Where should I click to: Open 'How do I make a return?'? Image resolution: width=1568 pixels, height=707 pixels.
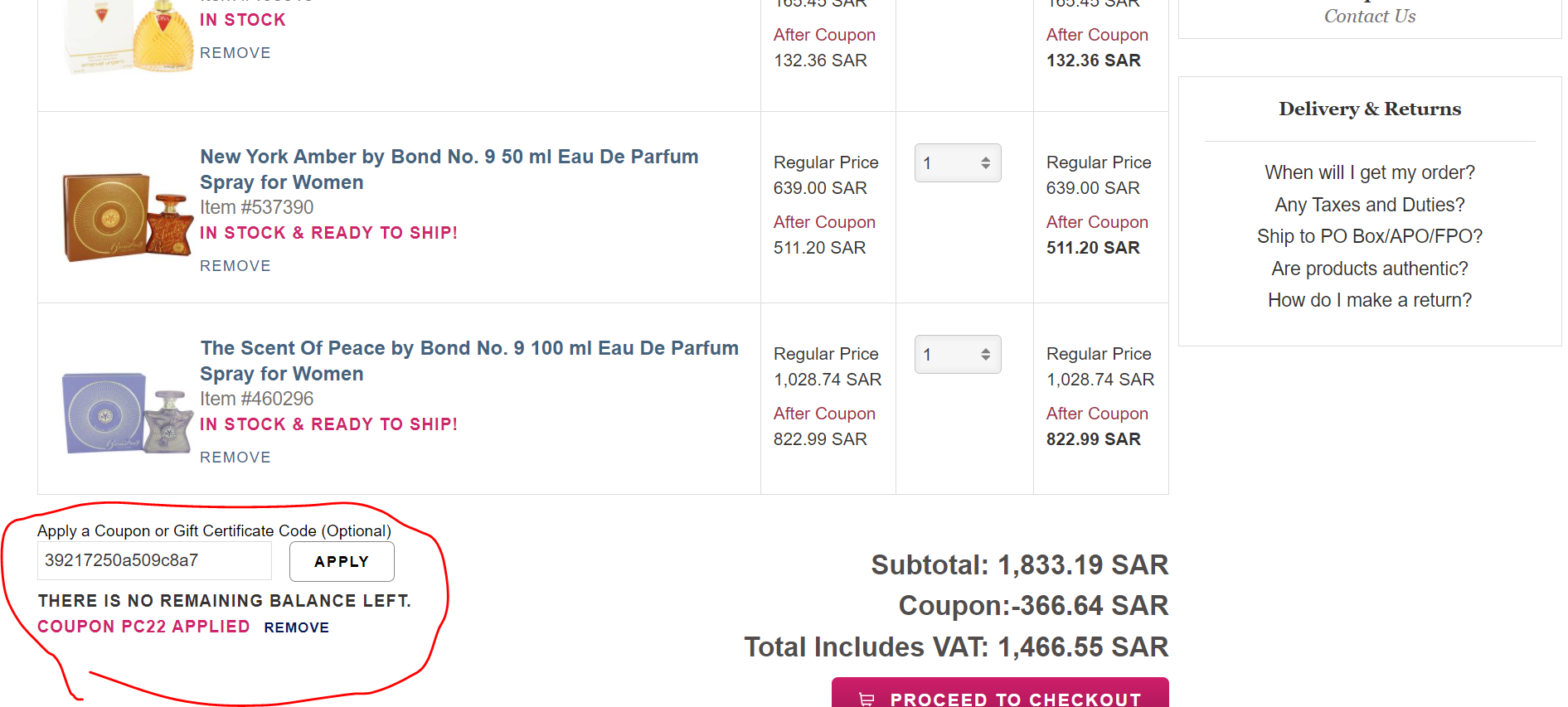point(1369,300)
